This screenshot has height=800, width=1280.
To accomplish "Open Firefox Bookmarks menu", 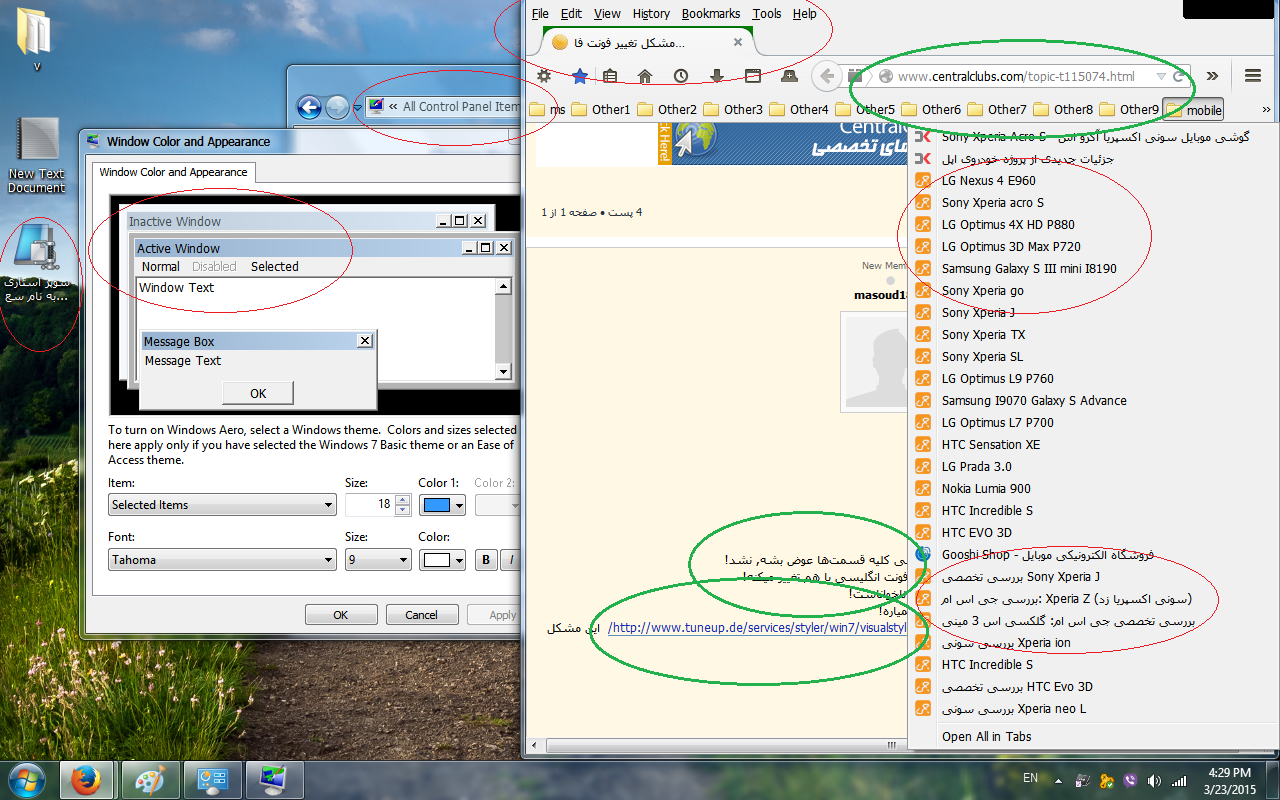I will click(711, 14).
